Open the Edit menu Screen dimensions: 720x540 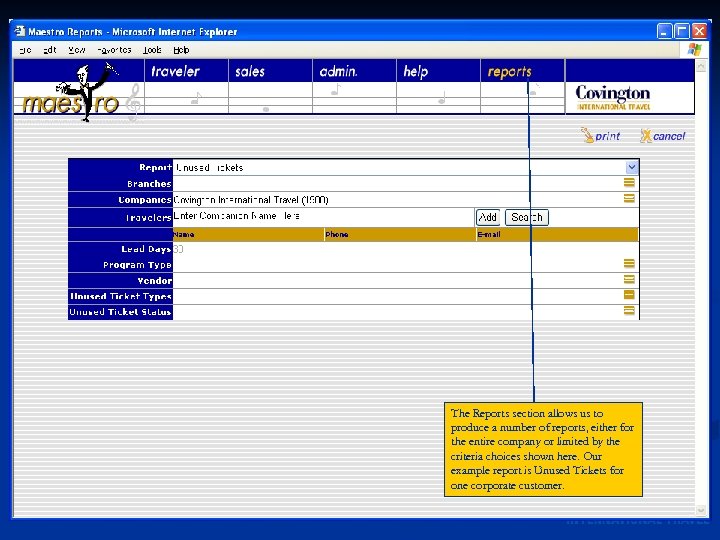point(50,50)
